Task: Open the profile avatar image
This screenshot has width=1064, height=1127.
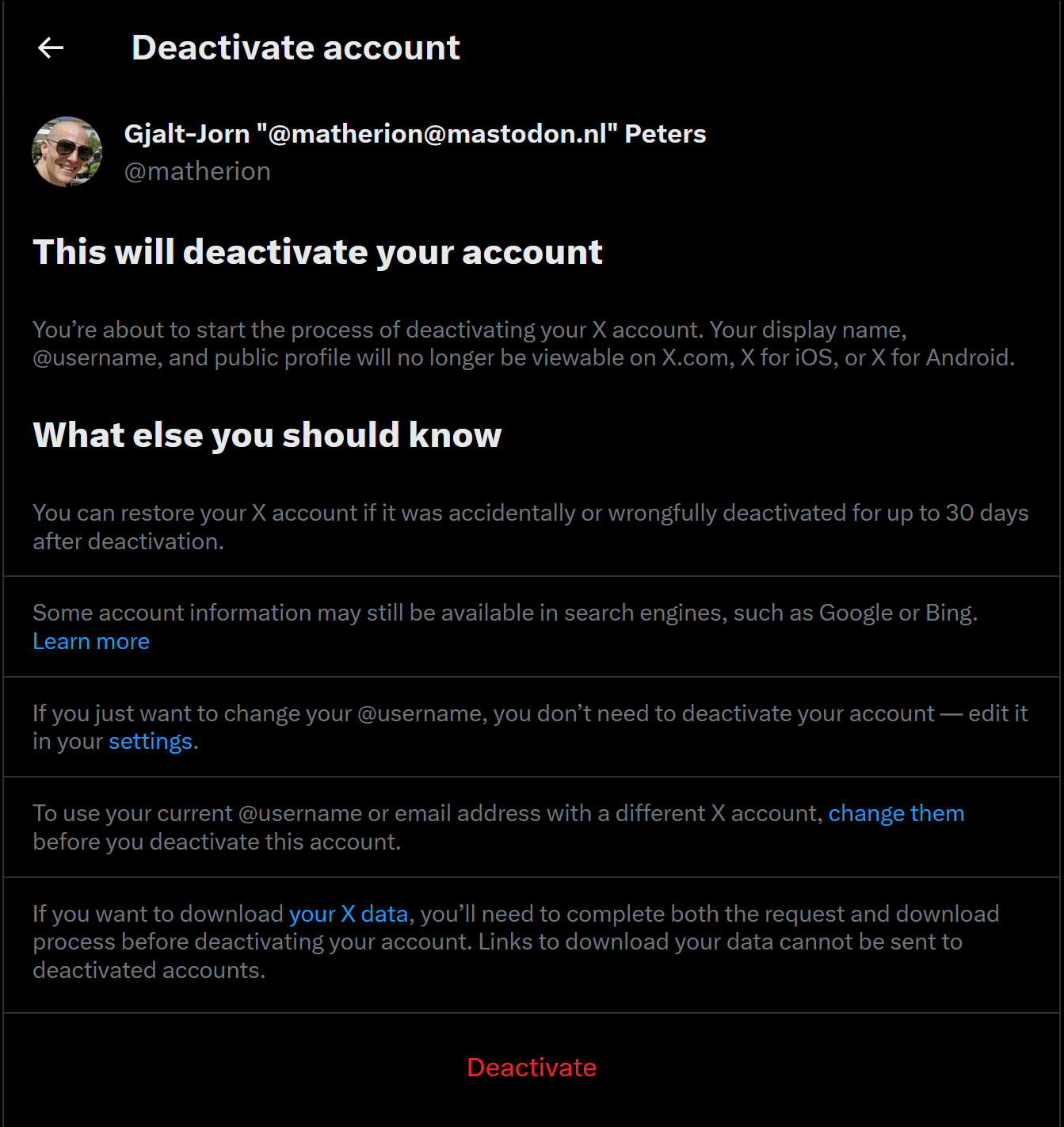Action: 67,151
